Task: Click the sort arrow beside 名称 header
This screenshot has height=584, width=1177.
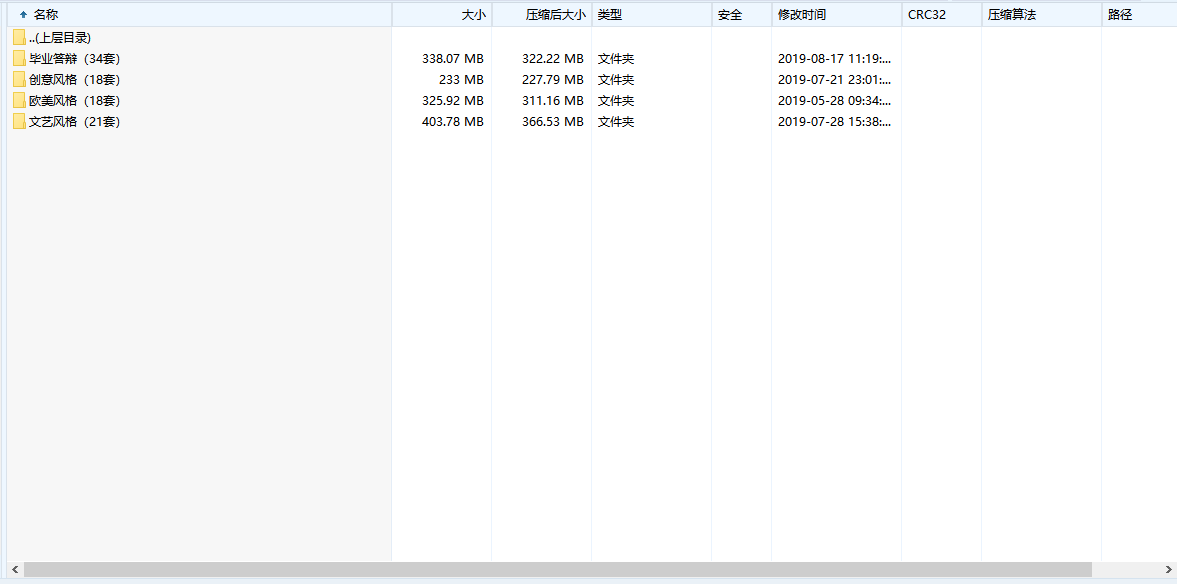Action: (x=23, y=15)
